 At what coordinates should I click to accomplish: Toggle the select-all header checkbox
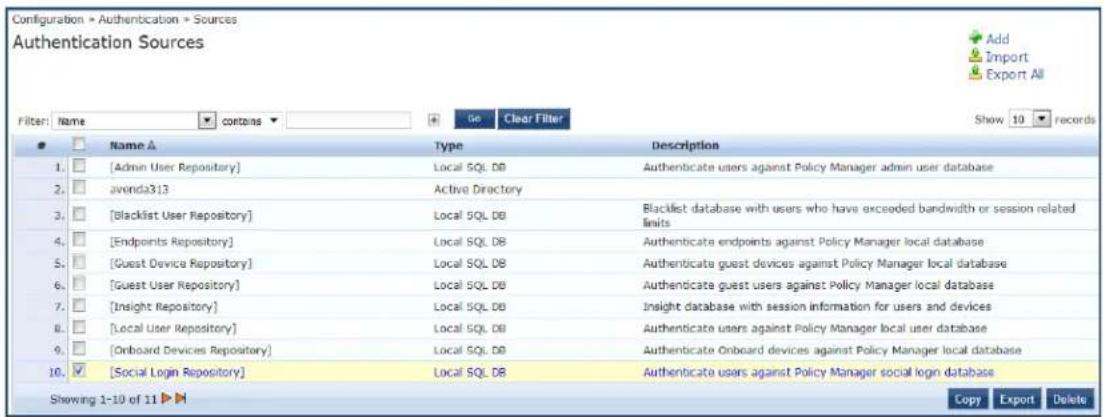tap(80, 146)
